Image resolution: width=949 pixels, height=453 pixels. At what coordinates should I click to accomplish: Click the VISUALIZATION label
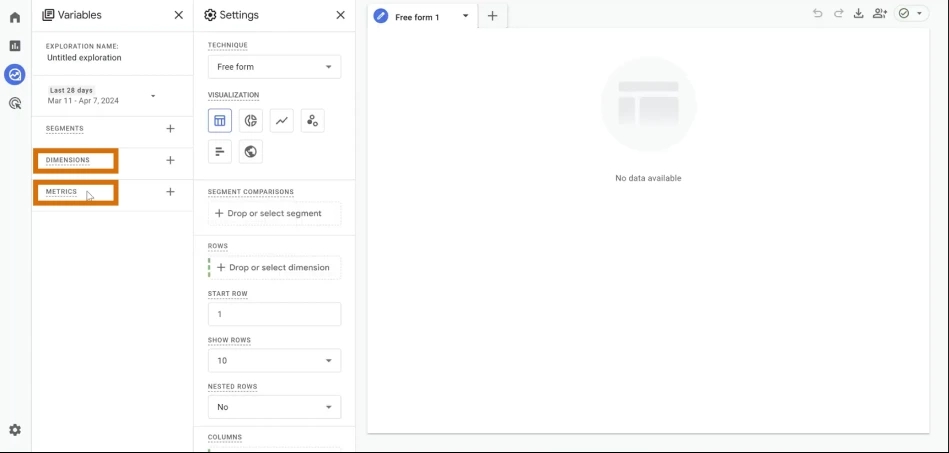click(x=234, y=95)
